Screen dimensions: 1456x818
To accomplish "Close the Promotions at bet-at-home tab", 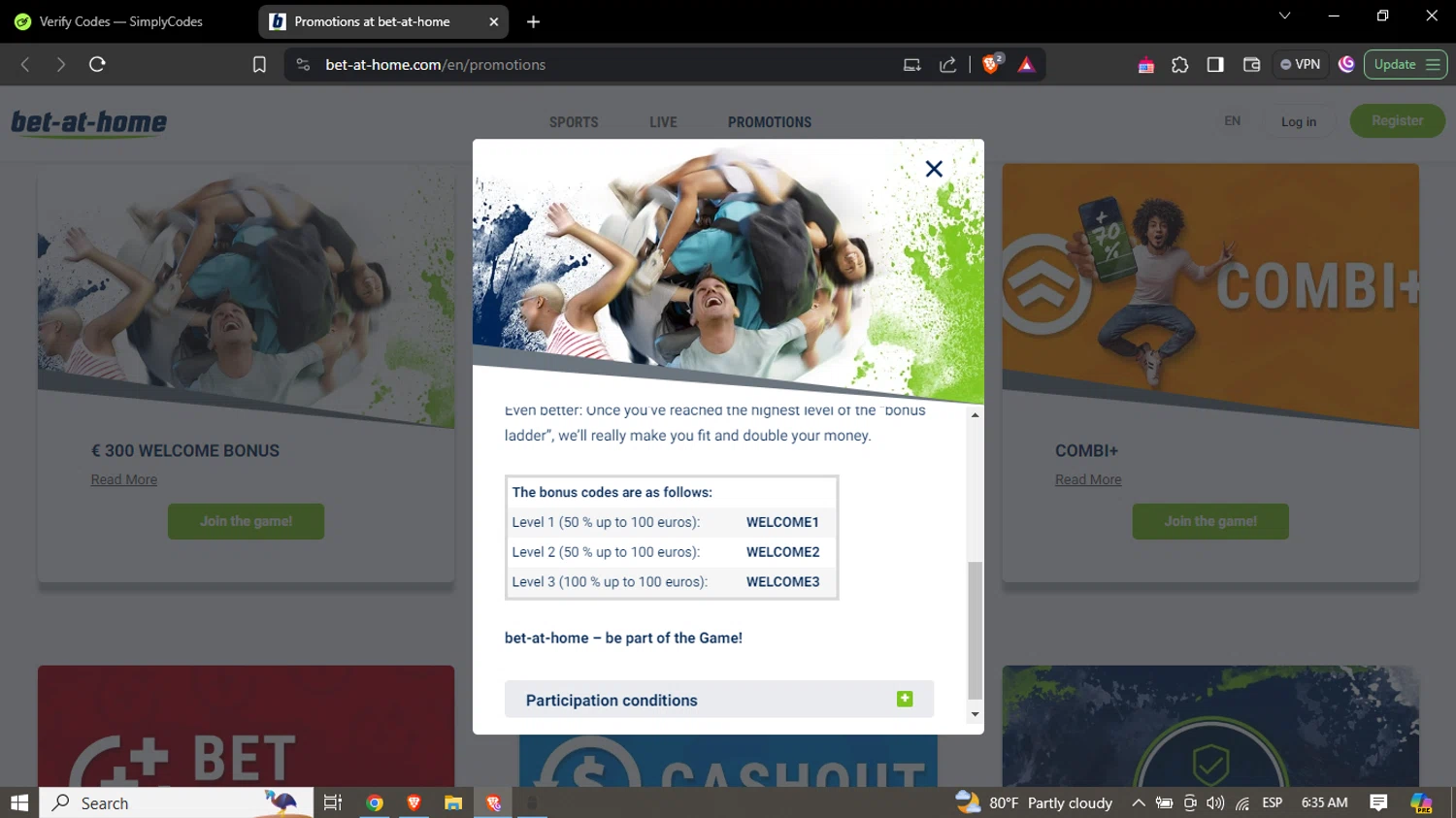I will tap(493, 21).
